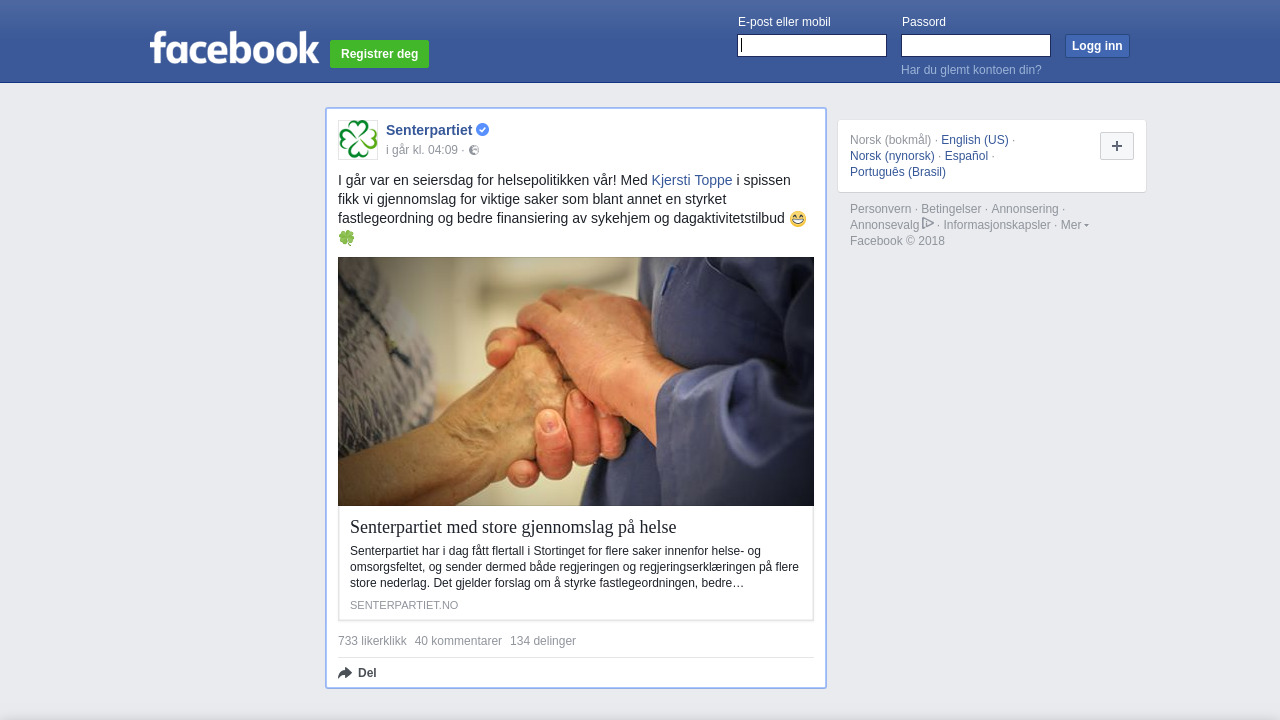Click the Annonsevalg triangle icon

(x=928, y=223)
